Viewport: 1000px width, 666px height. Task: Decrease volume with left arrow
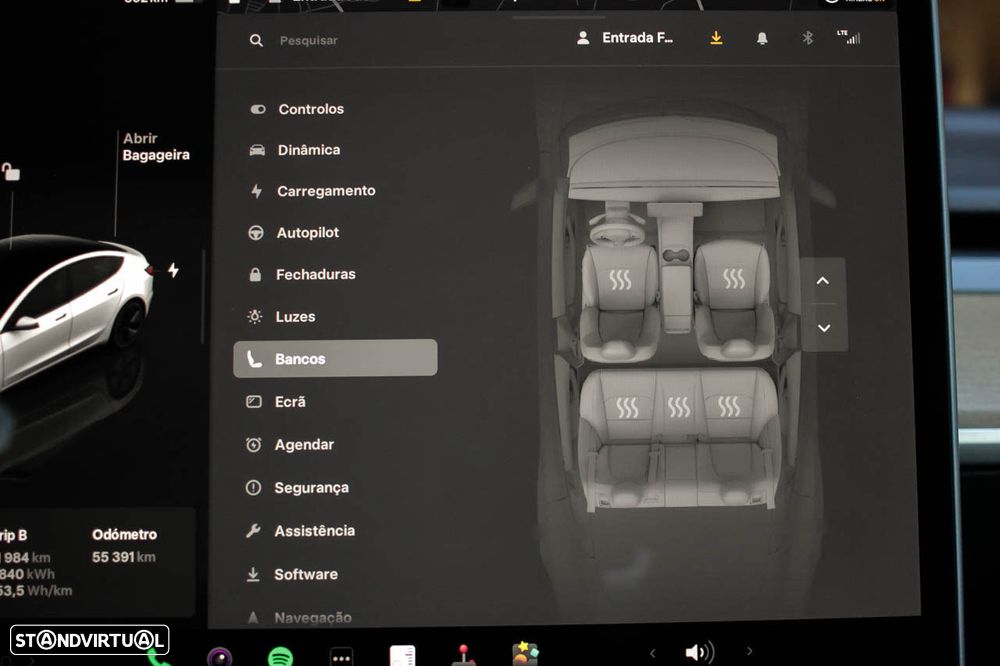coord(652,653)
